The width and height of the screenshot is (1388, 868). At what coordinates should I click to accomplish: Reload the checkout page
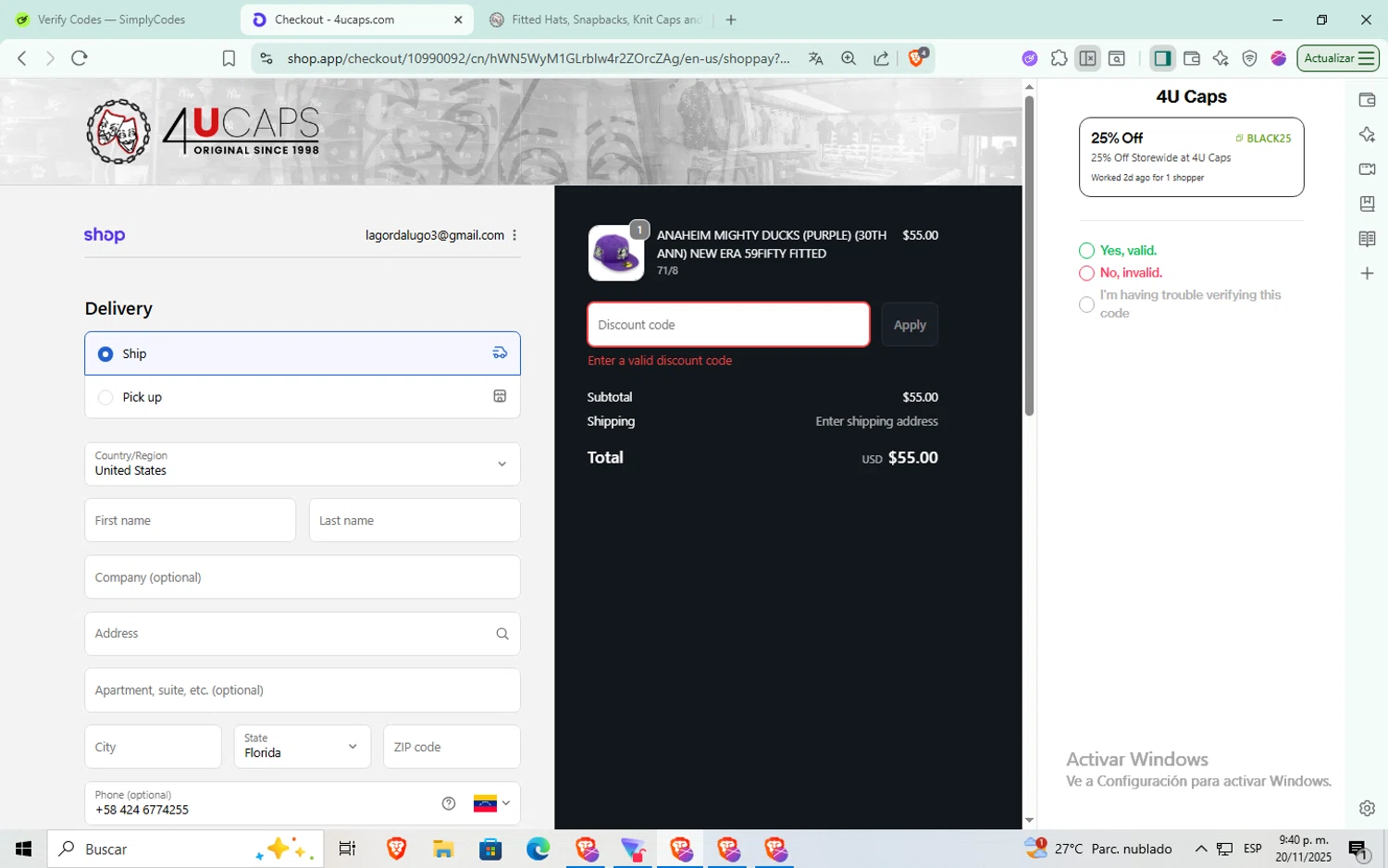pos(80,58)
